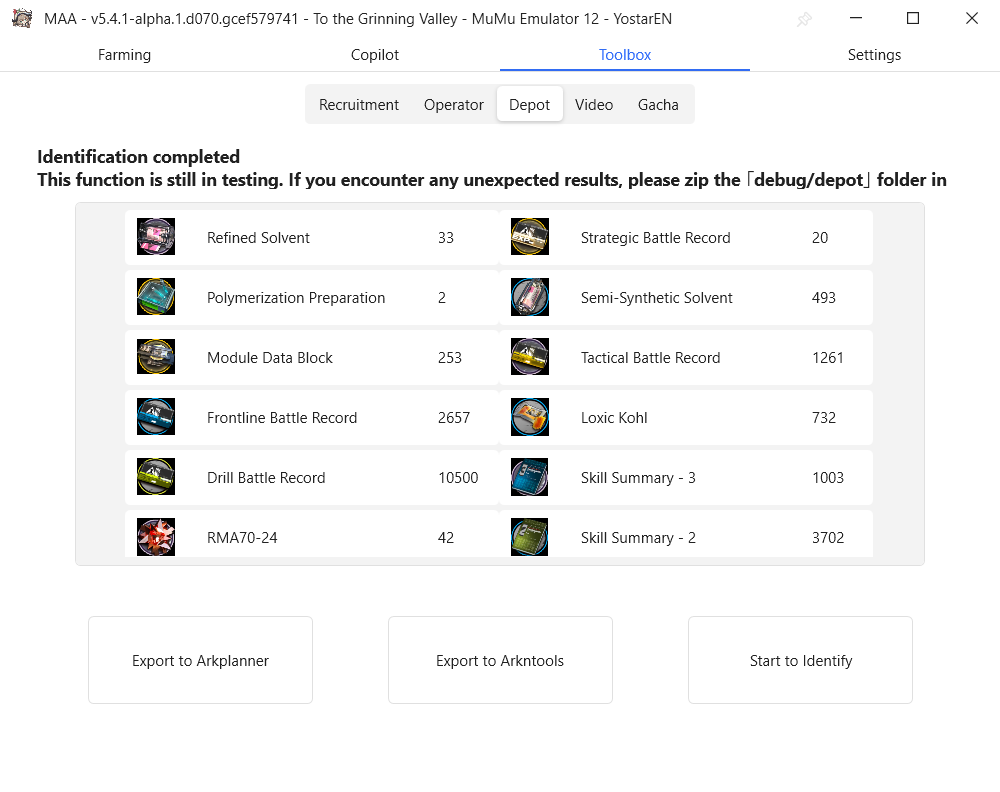Image resolution: width=1000 pixels, height=792 pixels.
Task: Select the Skill Summary - 2 text
Action: (x=638, y=538)
